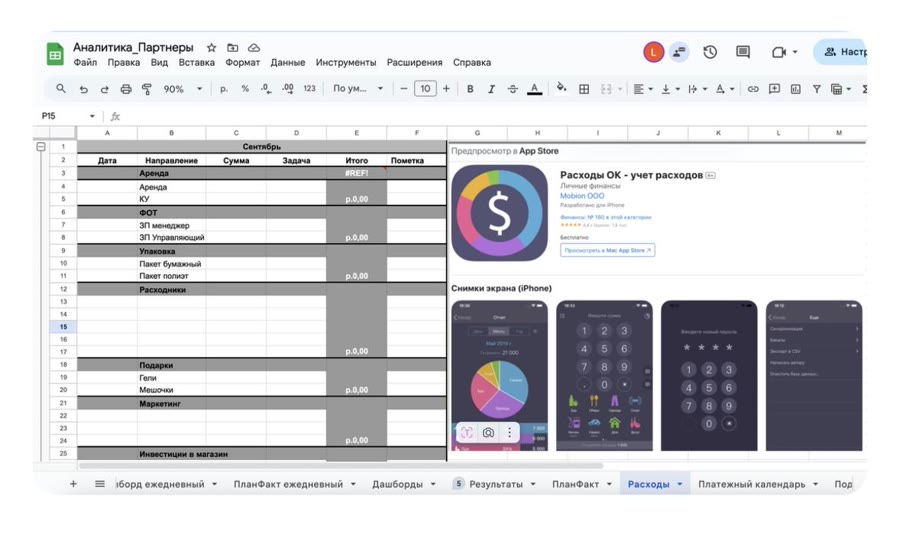Undo the last action
Screen dimensions: 900x535
(84, 89)
